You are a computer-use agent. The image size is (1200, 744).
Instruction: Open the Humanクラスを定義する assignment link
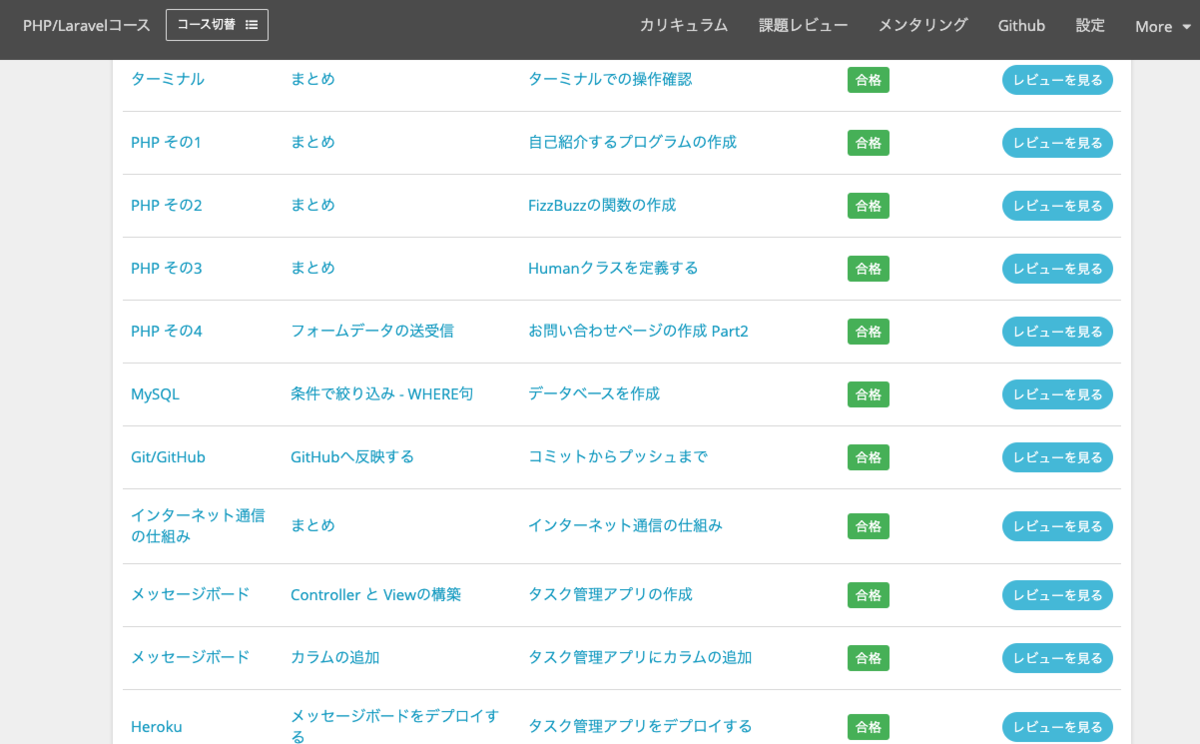tap(613, 268)
